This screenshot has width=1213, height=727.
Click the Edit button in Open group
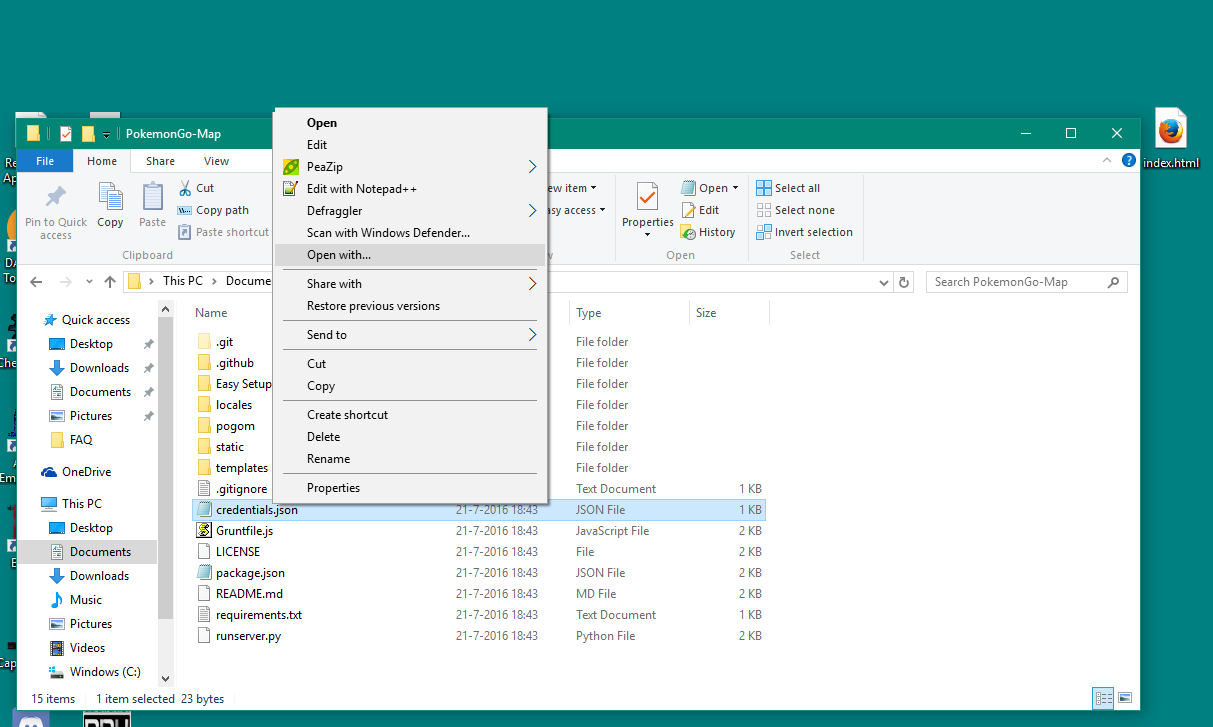pyautogui.click(x=700, y=210)
